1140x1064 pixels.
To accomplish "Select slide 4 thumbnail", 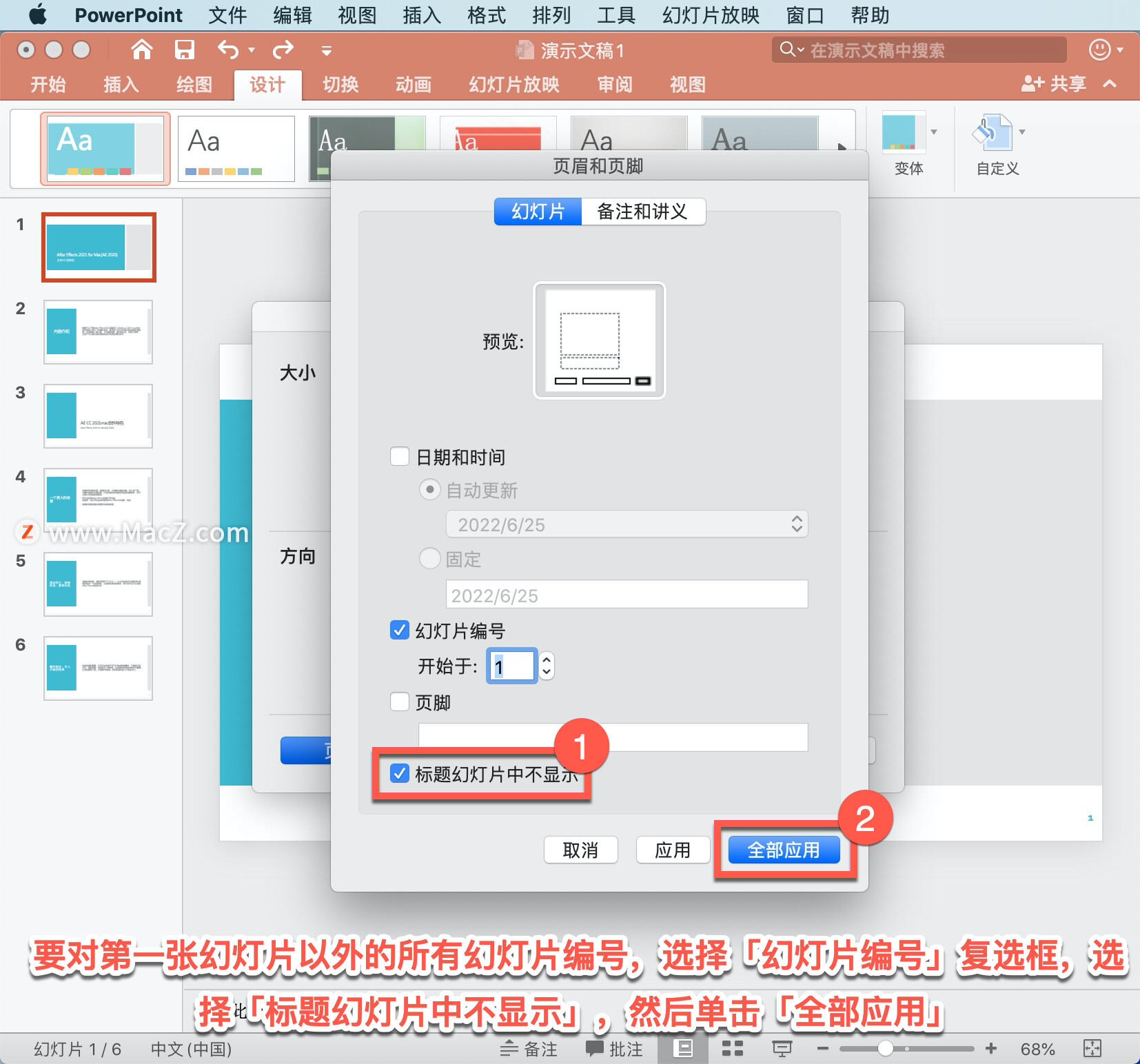I will 99,500.
